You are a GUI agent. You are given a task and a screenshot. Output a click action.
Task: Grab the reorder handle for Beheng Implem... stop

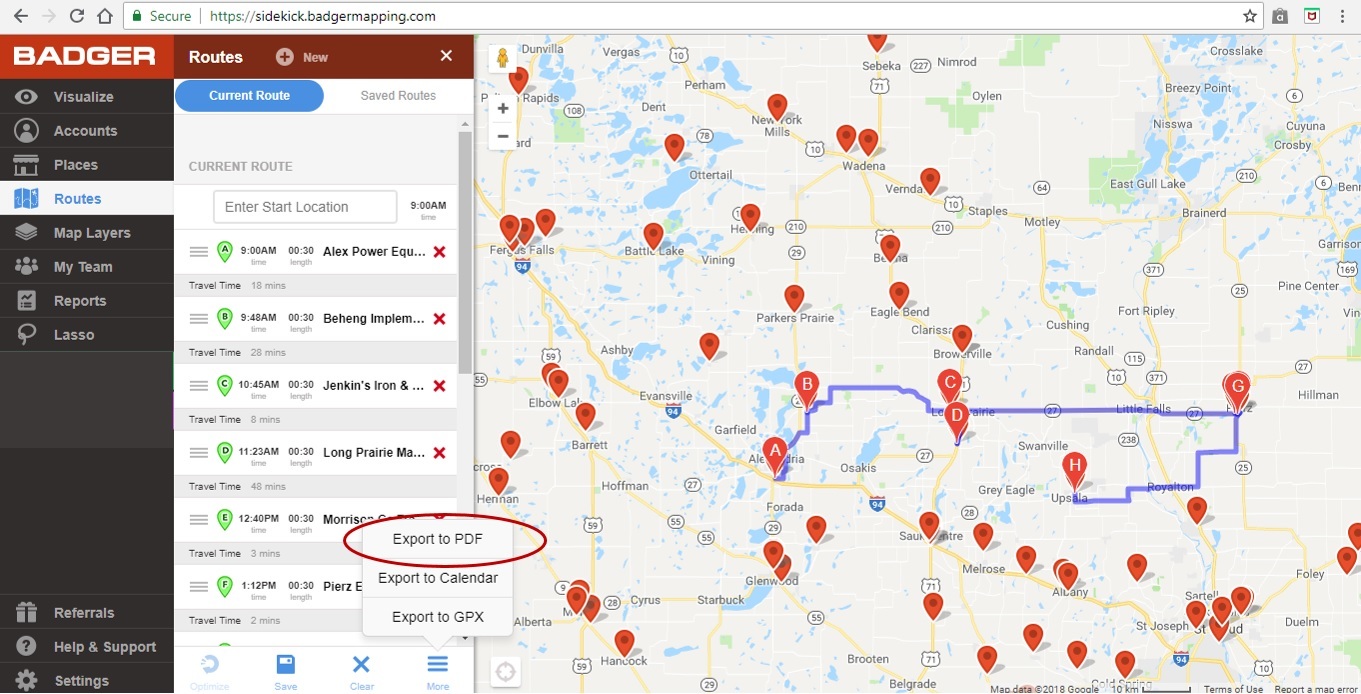pyautogui.click(x=199, y=318)
